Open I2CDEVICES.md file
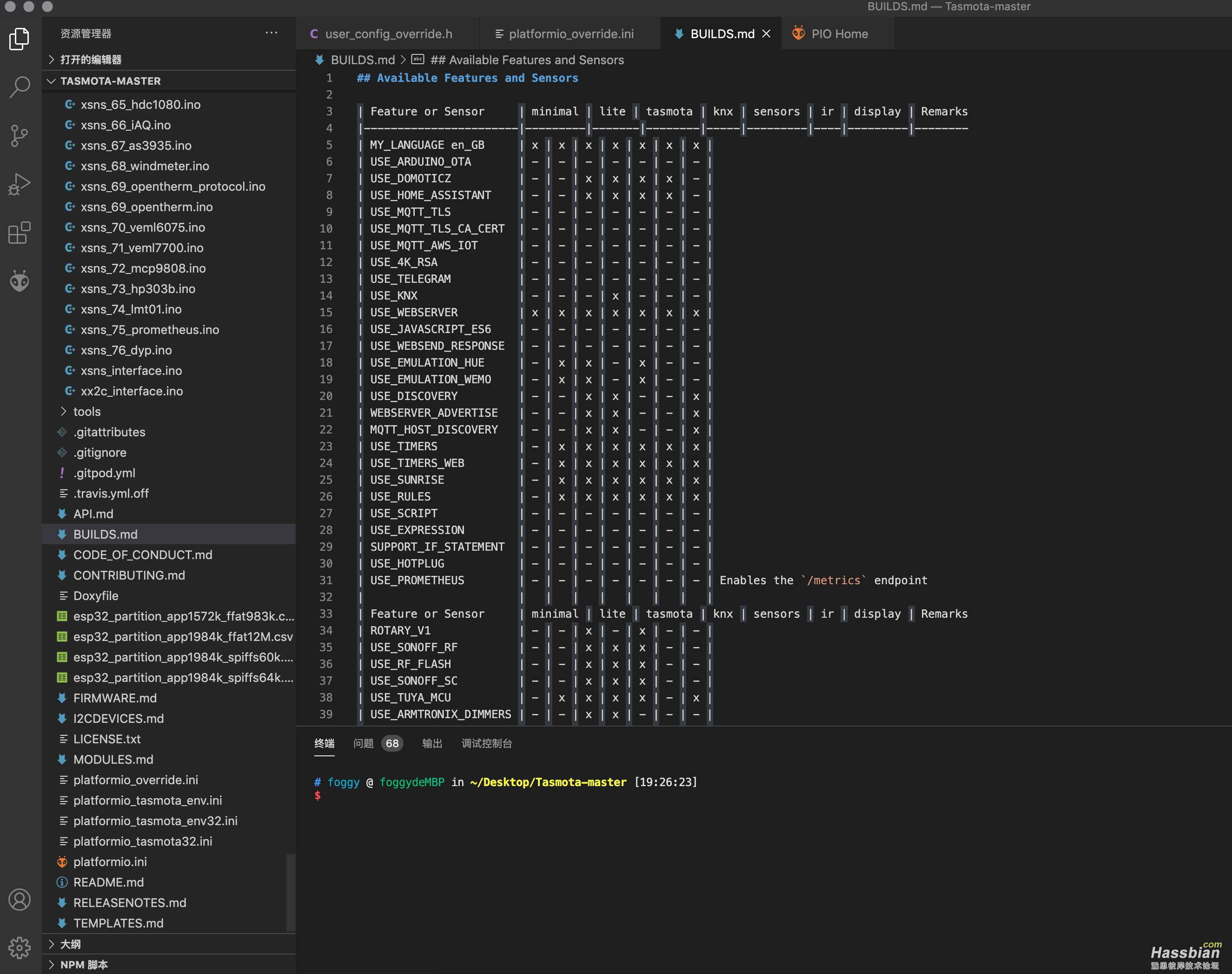 click(x=169, y=719)
